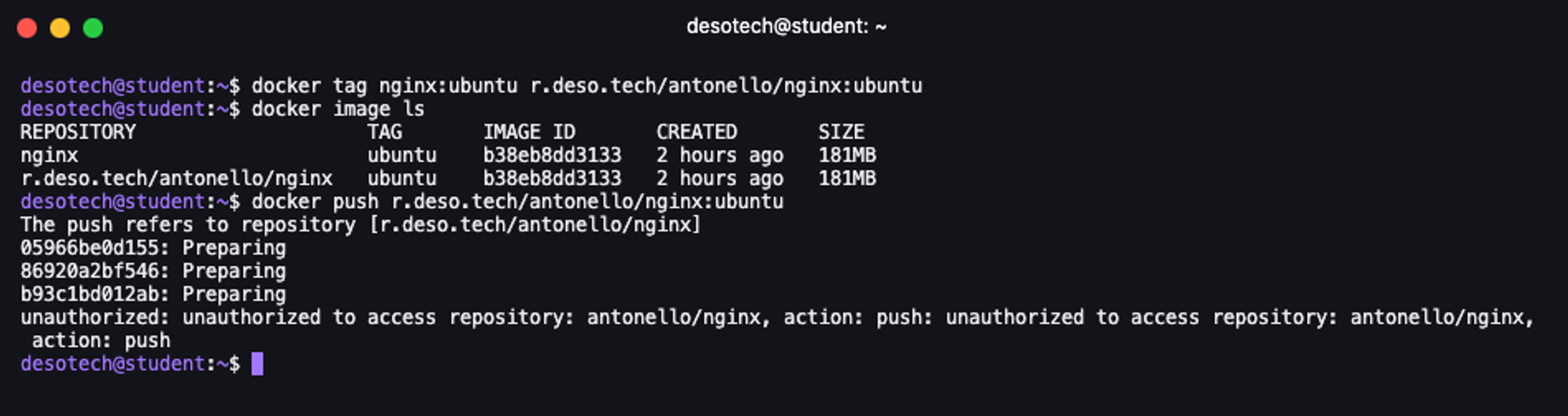Click the bracketed repository [r.deso.tech/antonello/nginx]
Viewport: 1568px width, 416px height.
tap(535, 225)
